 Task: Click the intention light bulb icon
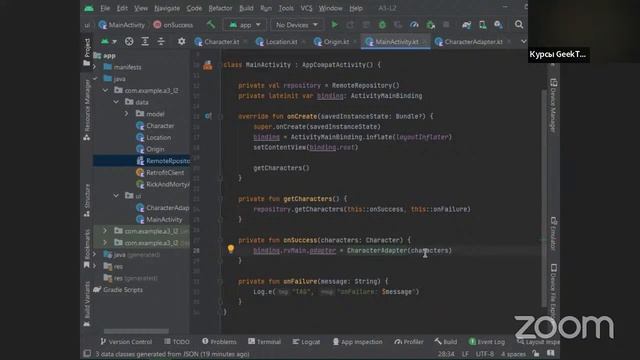(x=231, y=249)
